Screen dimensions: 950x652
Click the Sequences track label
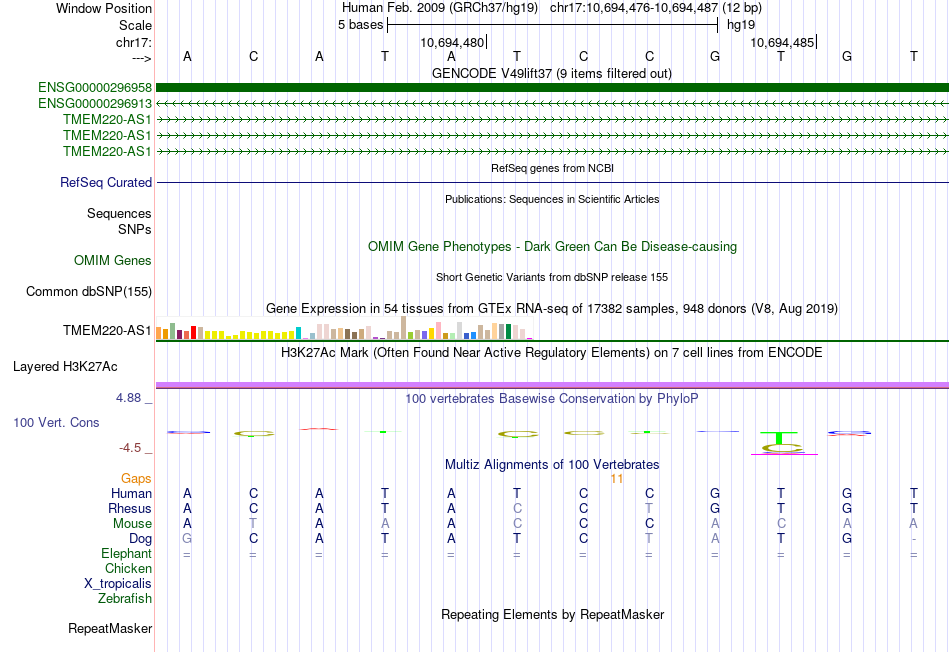tap(119, 213)
